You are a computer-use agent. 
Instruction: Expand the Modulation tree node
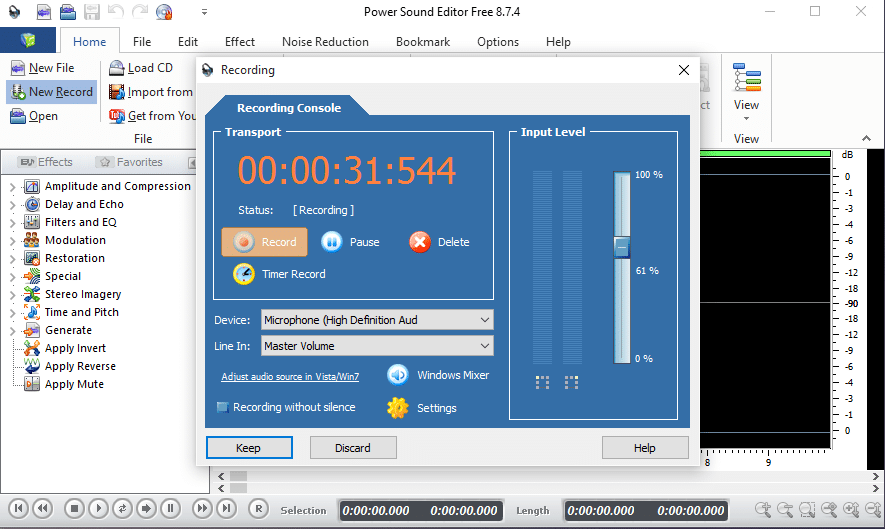click(x=12, y=241)
